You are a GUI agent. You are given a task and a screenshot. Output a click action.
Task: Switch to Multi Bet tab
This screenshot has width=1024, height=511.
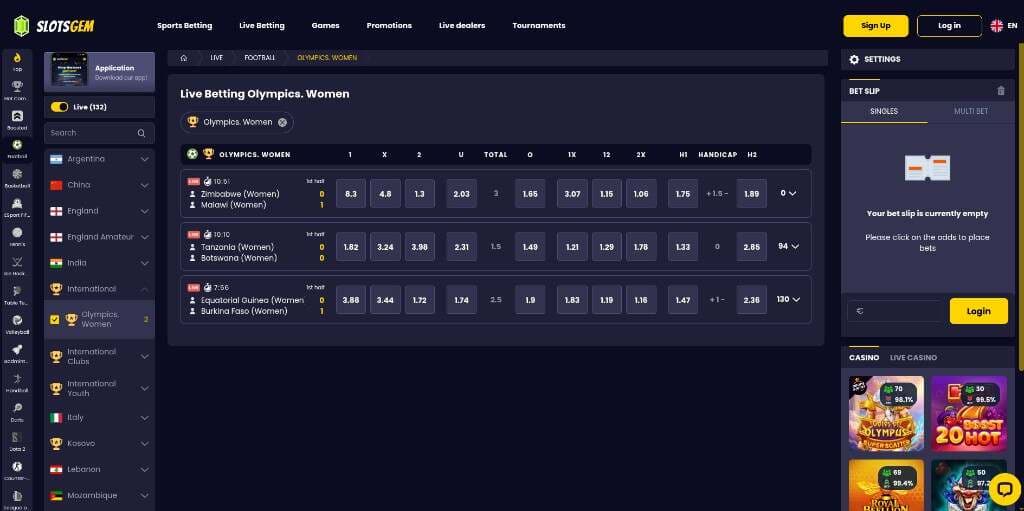pyautogui.click(x=971, y=111)
